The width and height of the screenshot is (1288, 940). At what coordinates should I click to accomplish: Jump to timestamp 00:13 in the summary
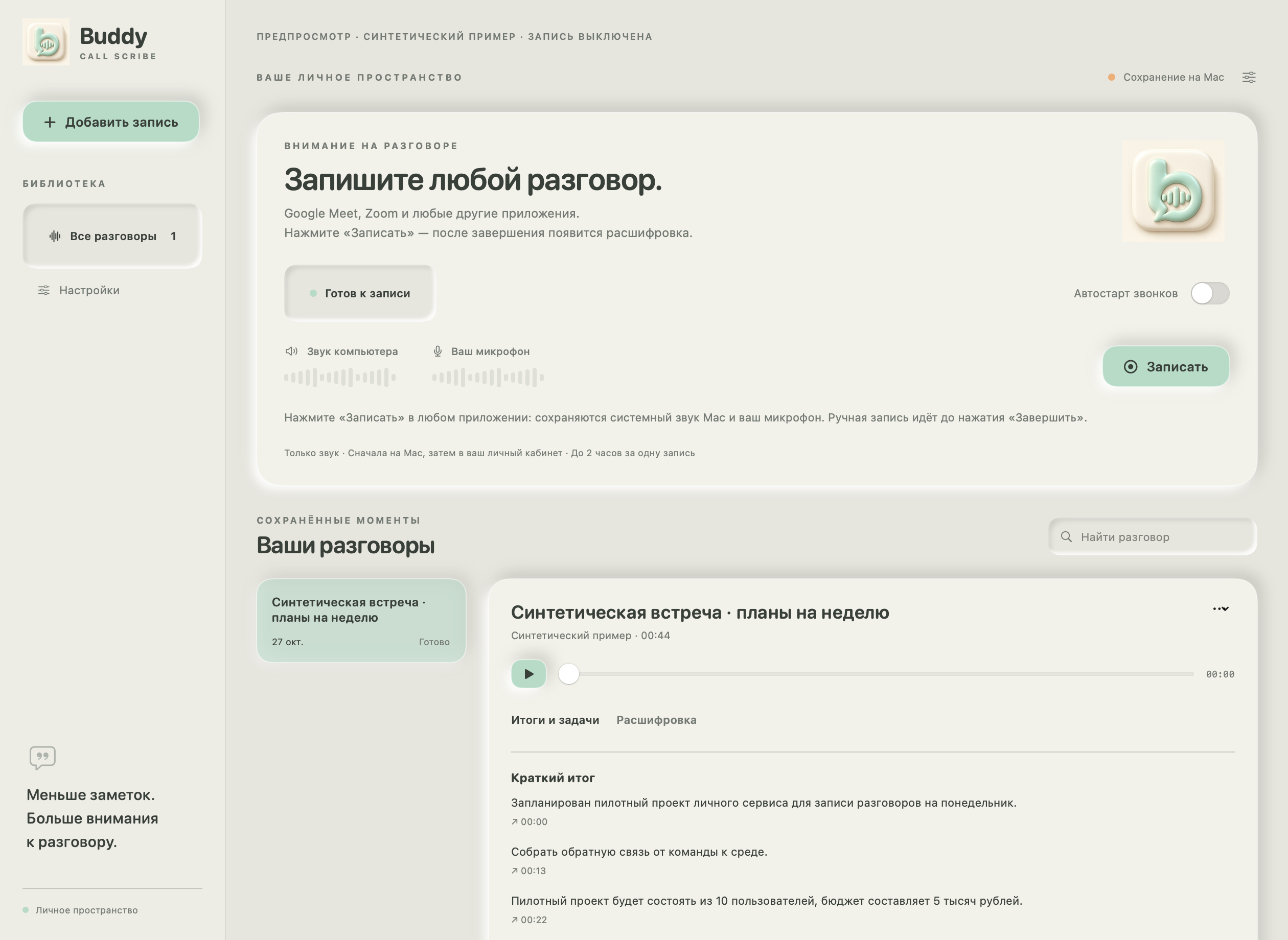coord(529,871)
